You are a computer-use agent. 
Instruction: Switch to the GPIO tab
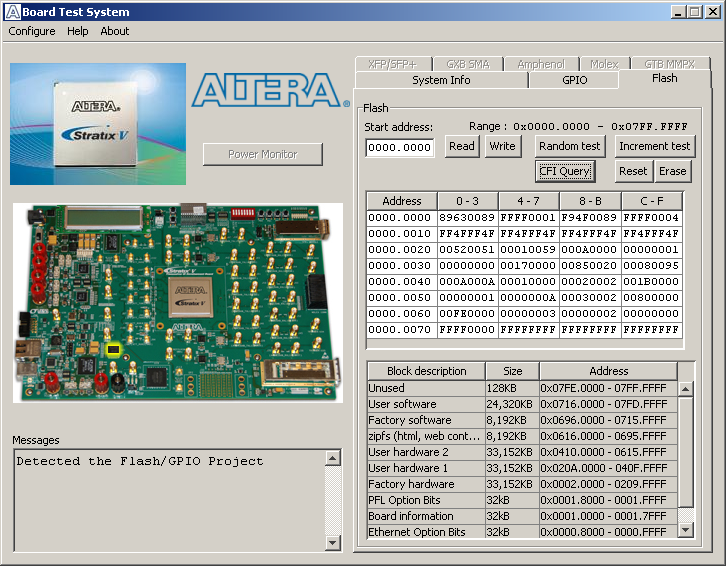pos(574,80)
